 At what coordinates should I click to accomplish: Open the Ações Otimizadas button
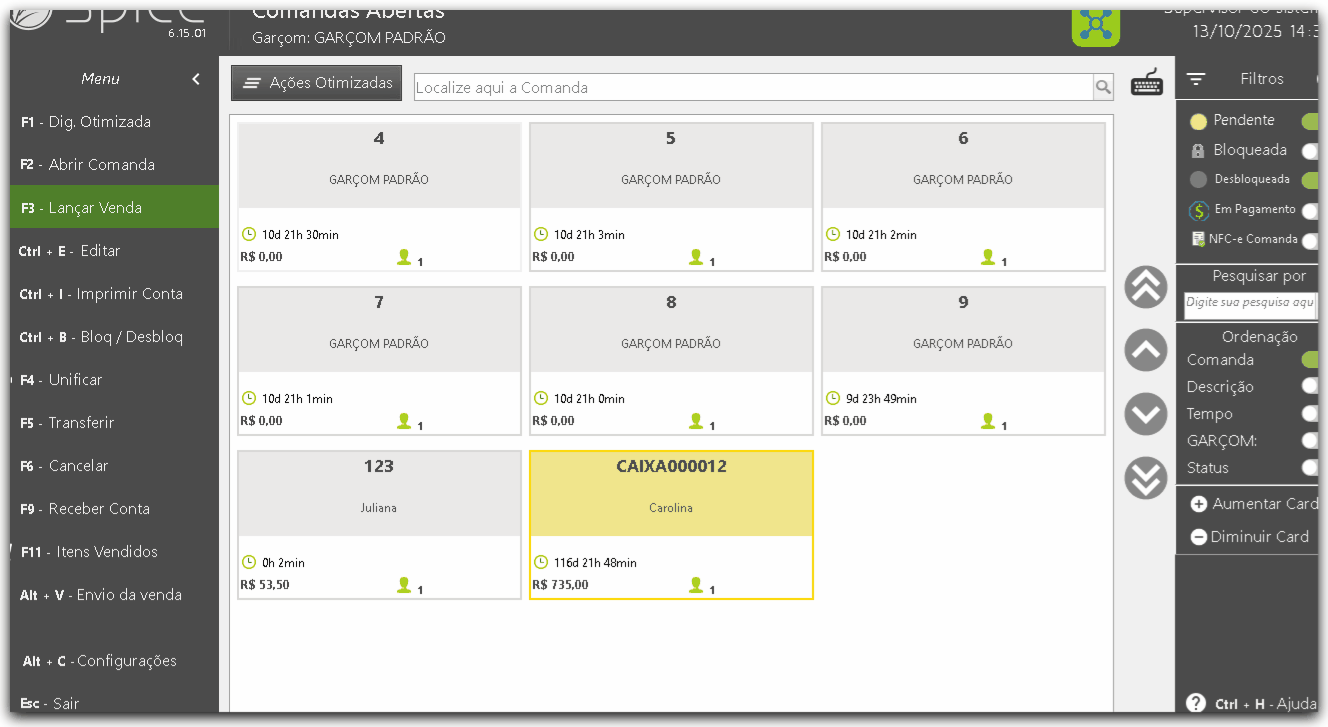(317, 83)
